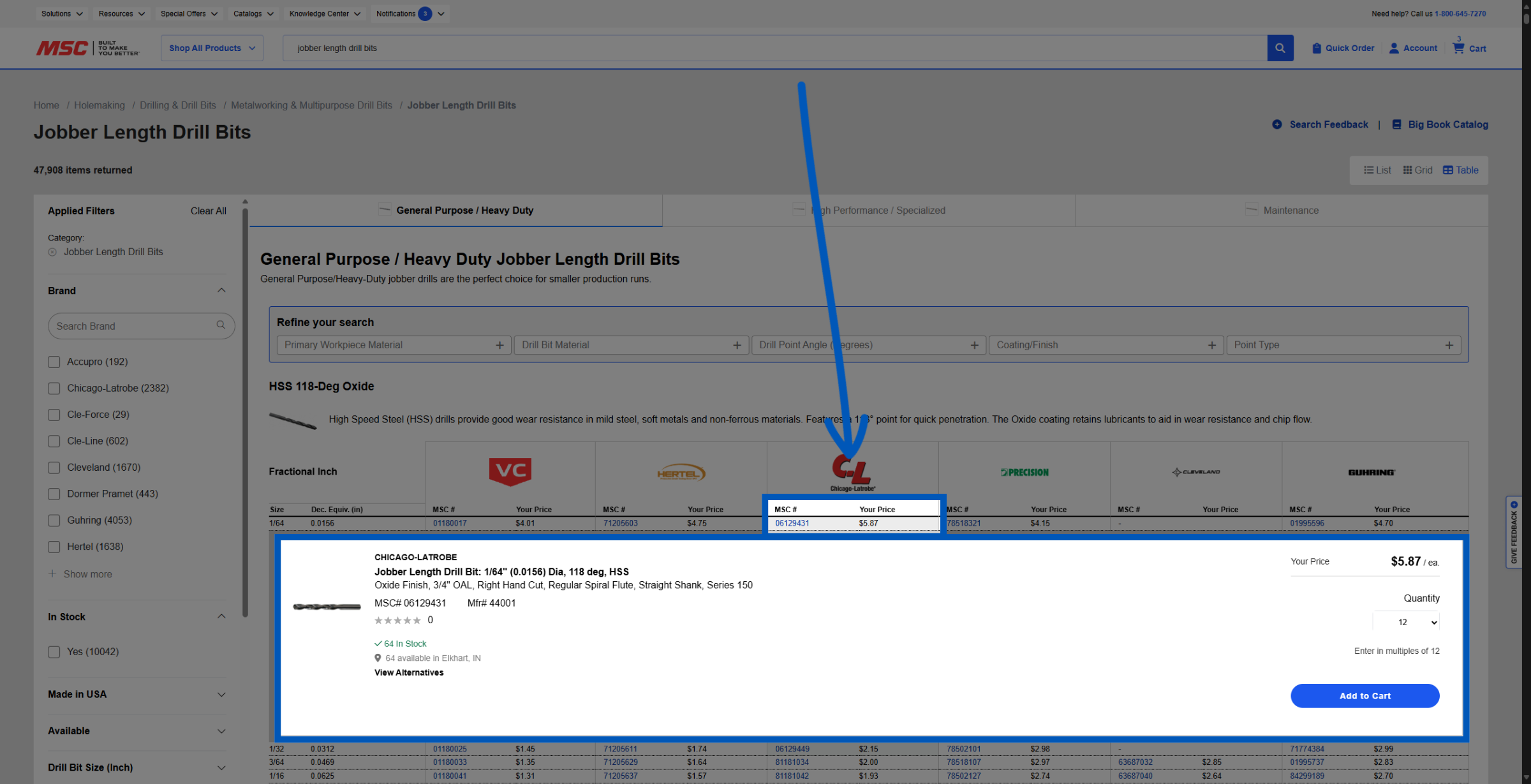1531x784 pixels.
Task: Switch to List view
Action: pos(1377,170)
